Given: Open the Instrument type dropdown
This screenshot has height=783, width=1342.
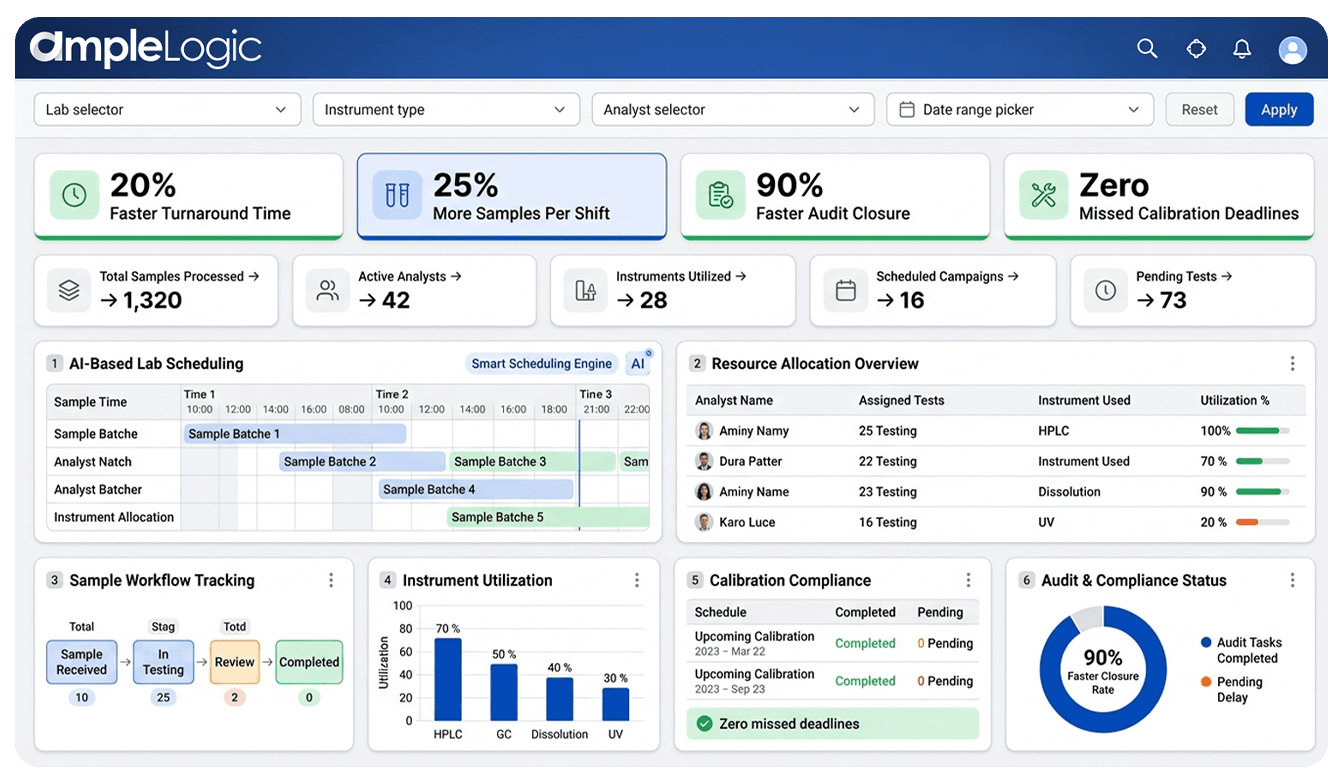Looking at the screenshot, I should pos(446,110).
